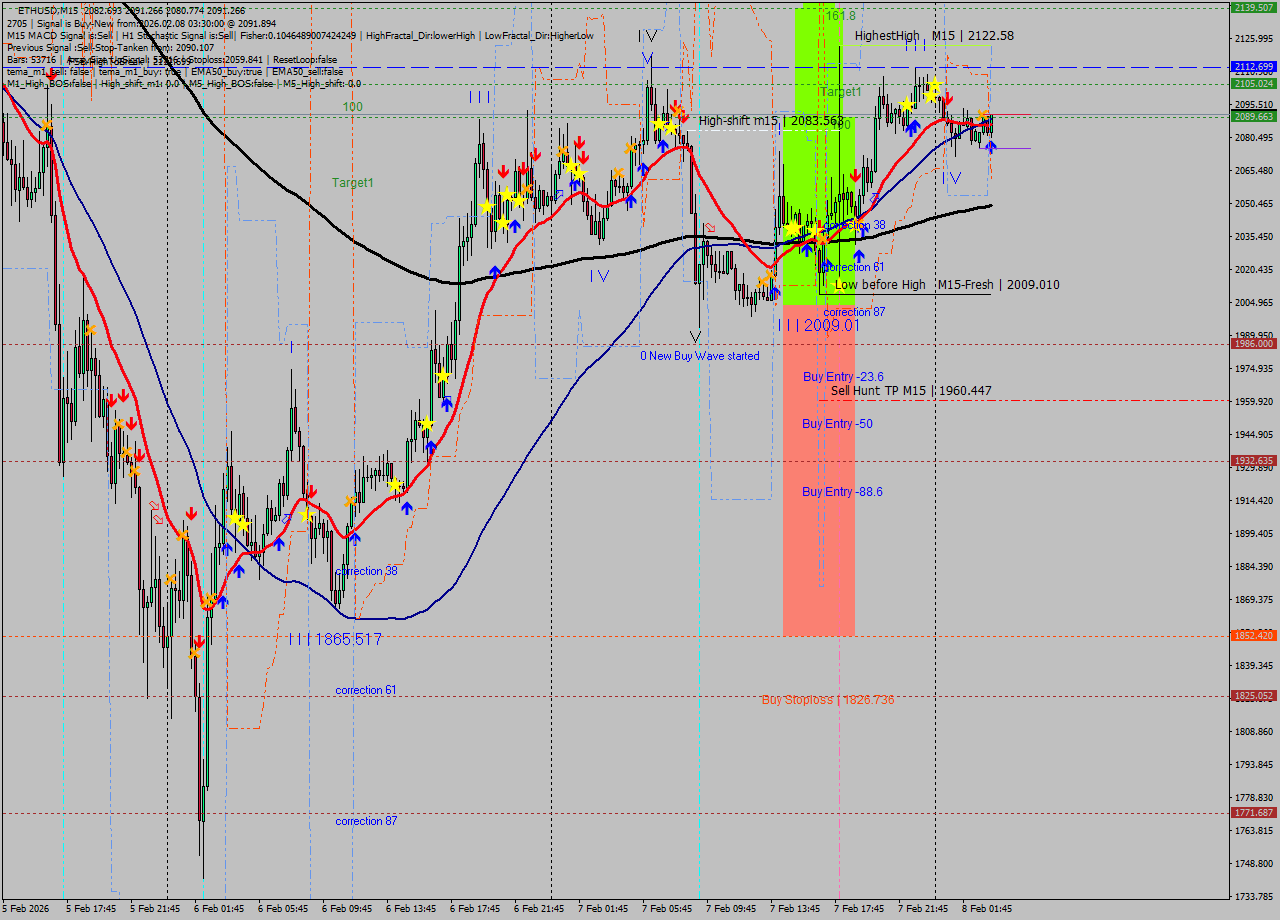Click the 'Buy Stoploss | 1826.736' label

(x=827, y=700)
